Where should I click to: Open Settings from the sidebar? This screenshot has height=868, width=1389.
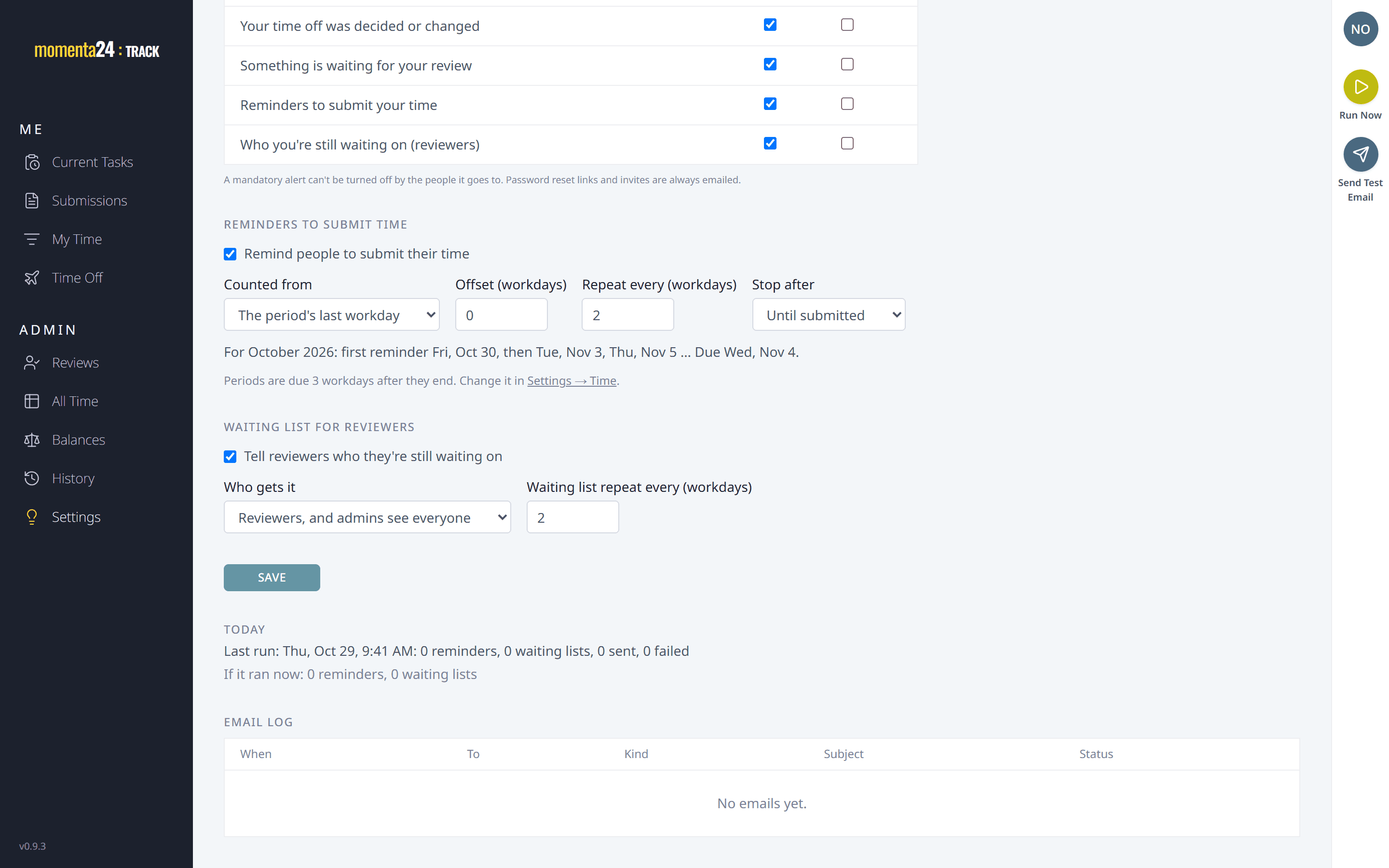click(76, 516)
